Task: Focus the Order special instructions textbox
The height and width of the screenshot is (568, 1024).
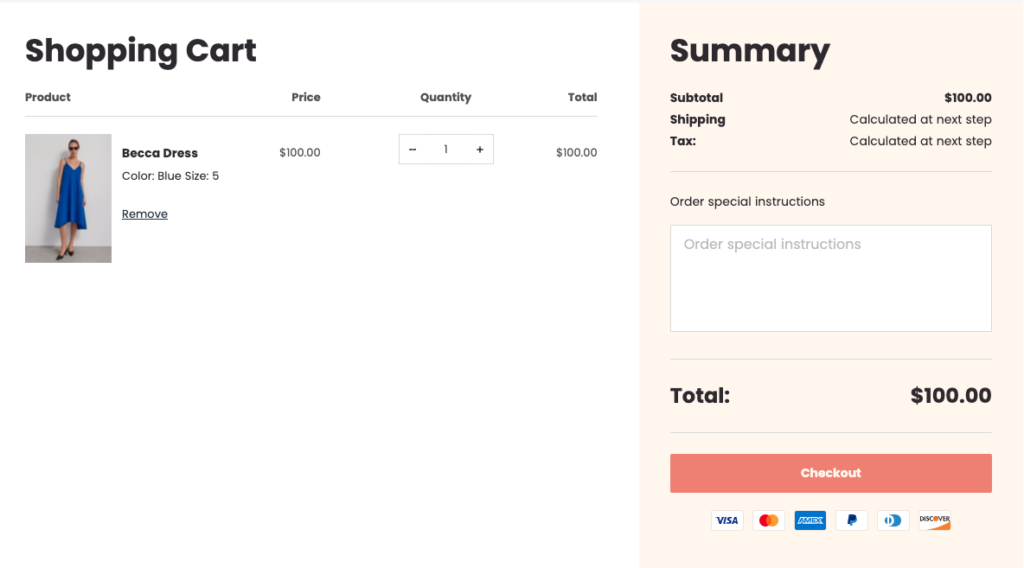Action: [830, 278]
